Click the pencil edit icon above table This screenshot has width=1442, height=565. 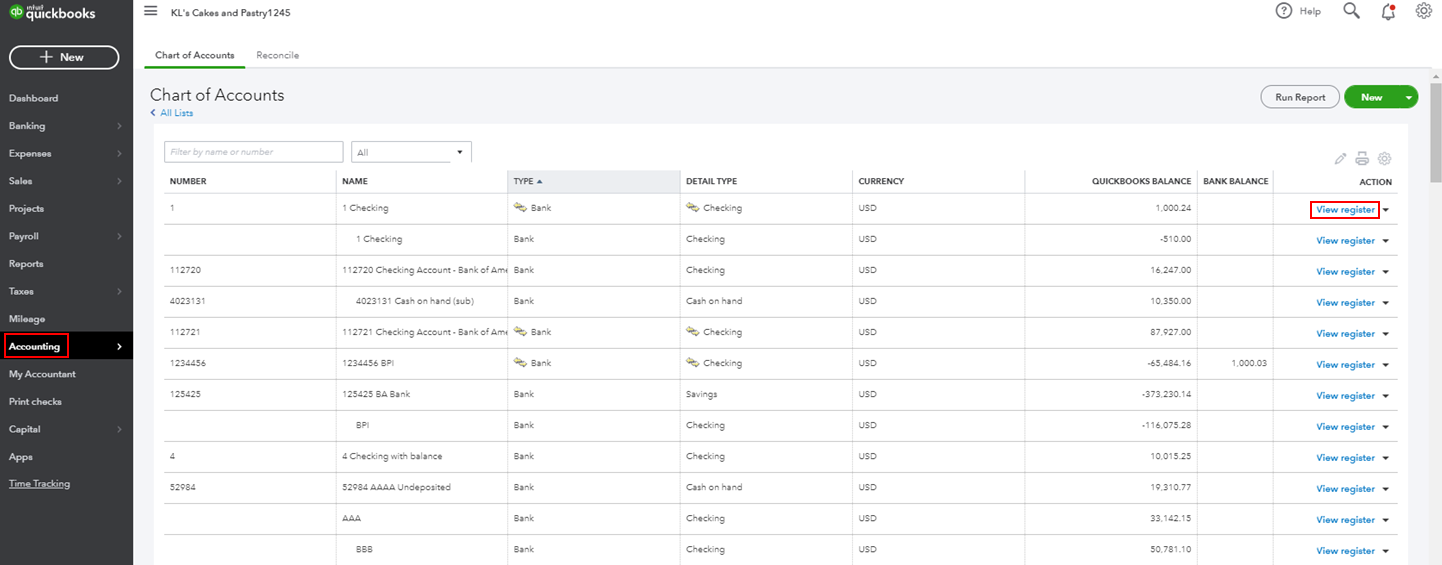coord(1341,158)
